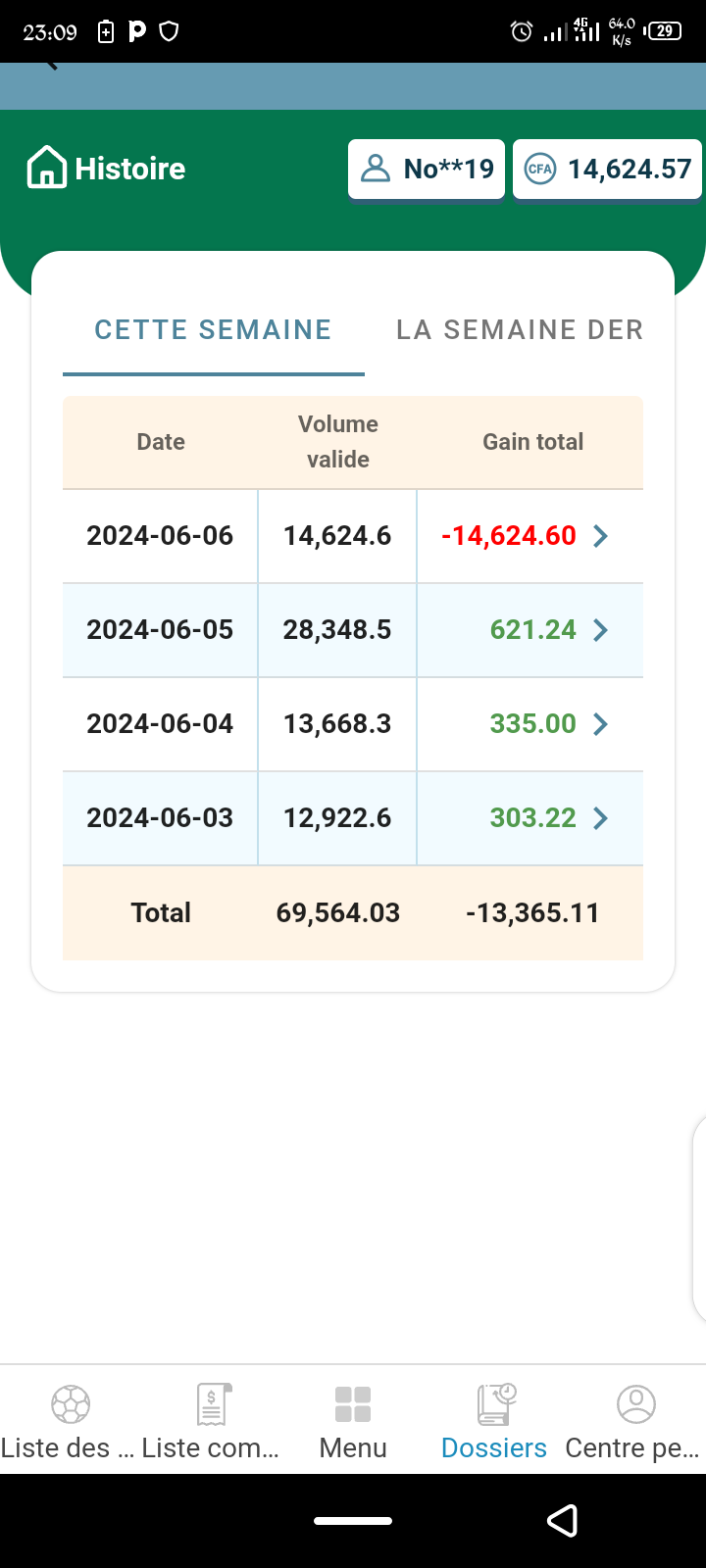Tap the Android home gesture pill

[353, 1521]
